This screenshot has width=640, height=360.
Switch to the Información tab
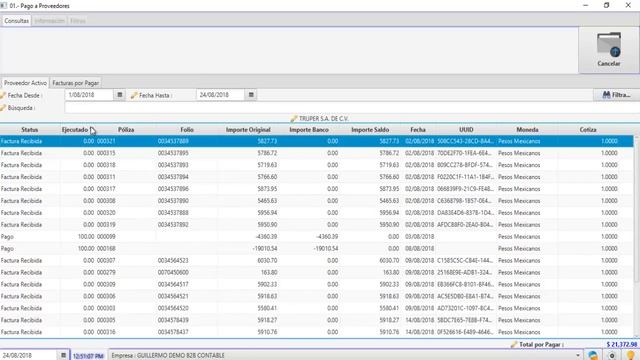click(x=49, y=20)
